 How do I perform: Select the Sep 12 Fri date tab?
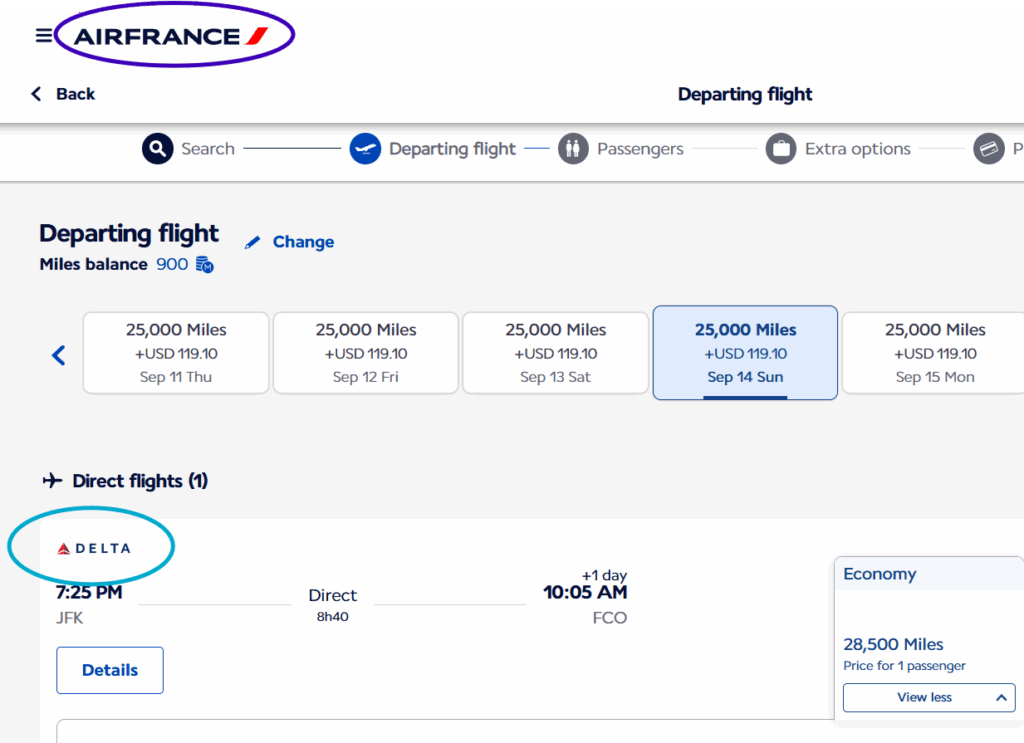366,353
